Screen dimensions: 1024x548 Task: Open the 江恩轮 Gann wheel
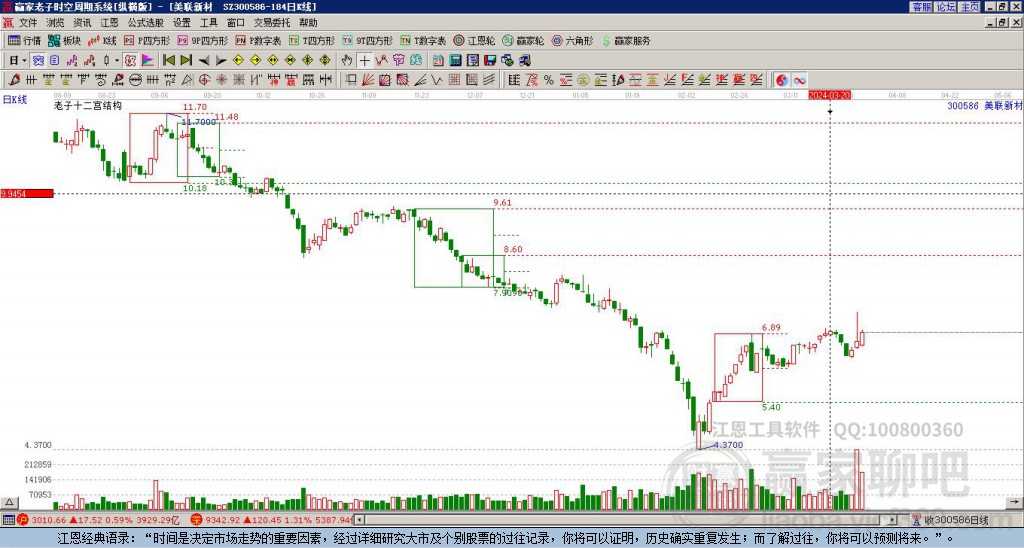pyautogui.click(x=474, y=40)
